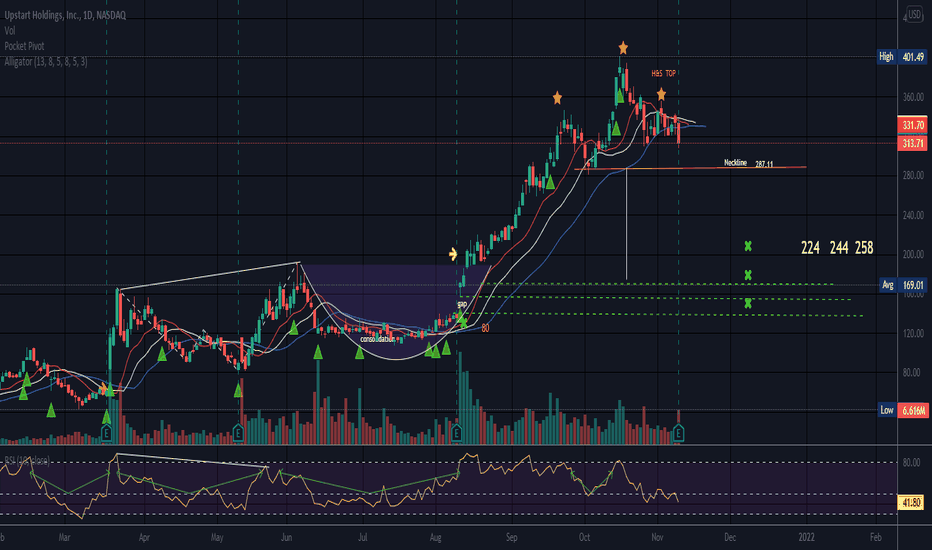
Task: Select the H&S TOP annotation
Action: coord(663,73)
